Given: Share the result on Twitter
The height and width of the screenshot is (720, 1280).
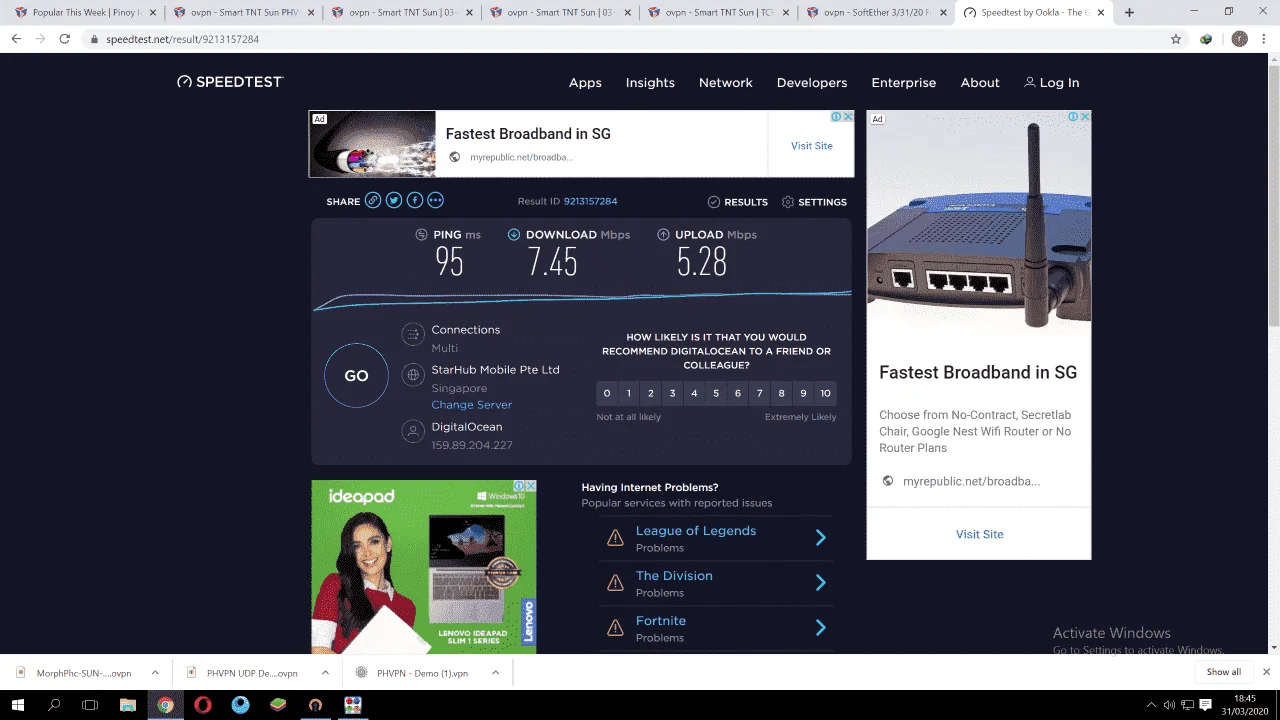Looking at the screenshot, I should click(394, 201).
